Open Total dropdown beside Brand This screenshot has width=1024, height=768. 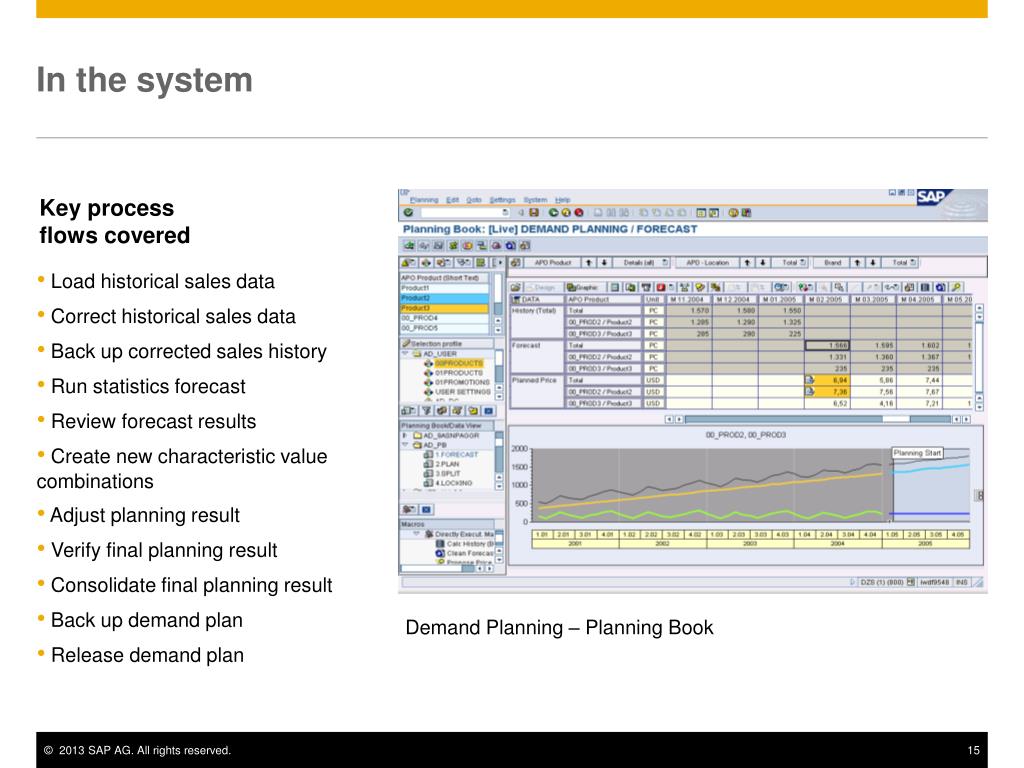pos(901,263)
